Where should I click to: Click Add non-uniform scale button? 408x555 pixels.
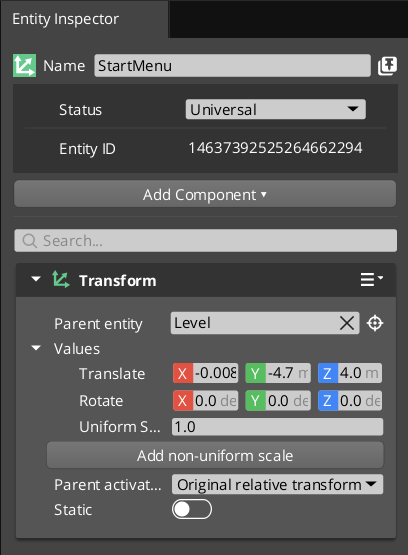point(215,455)
